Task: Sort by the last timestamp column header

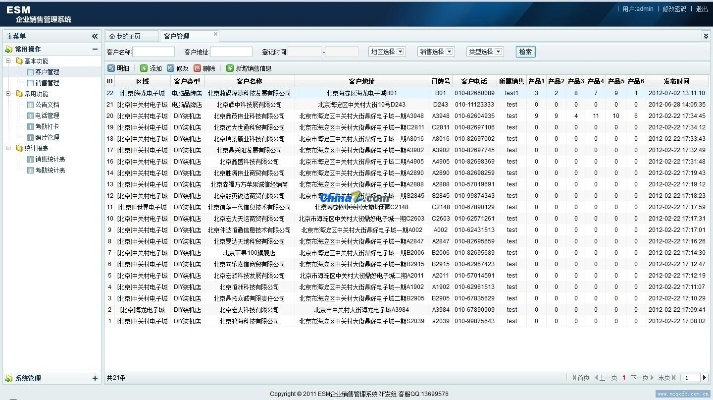Action: pyautogui.click(x=677, y=81)
